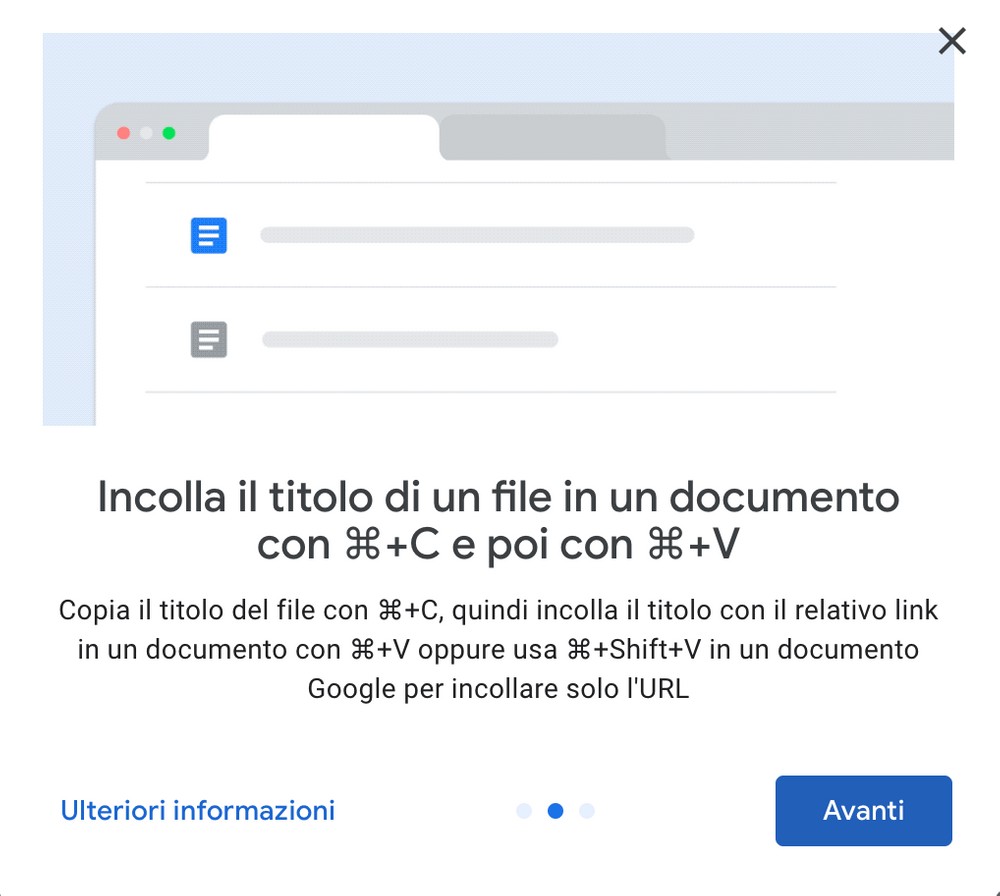
Task: Click the green window dot in the illustration
Action: (x=169, y=133)
